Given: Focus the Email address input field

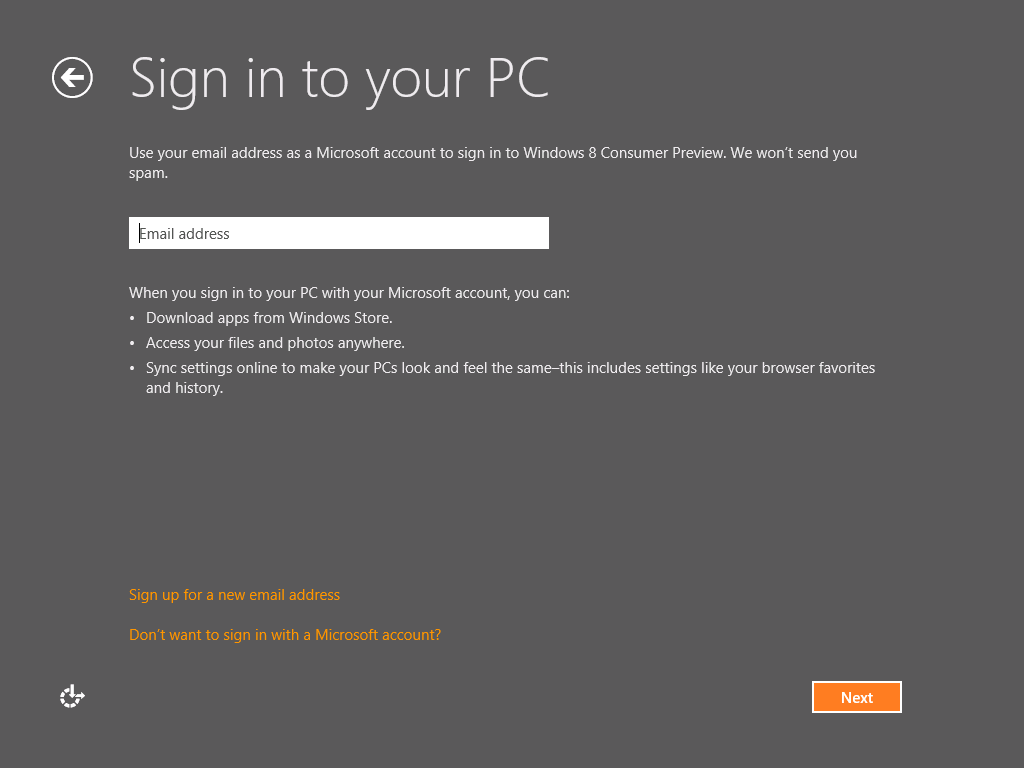Looking at the screenshot, I should pyautogui.click(x=339, y=233).
